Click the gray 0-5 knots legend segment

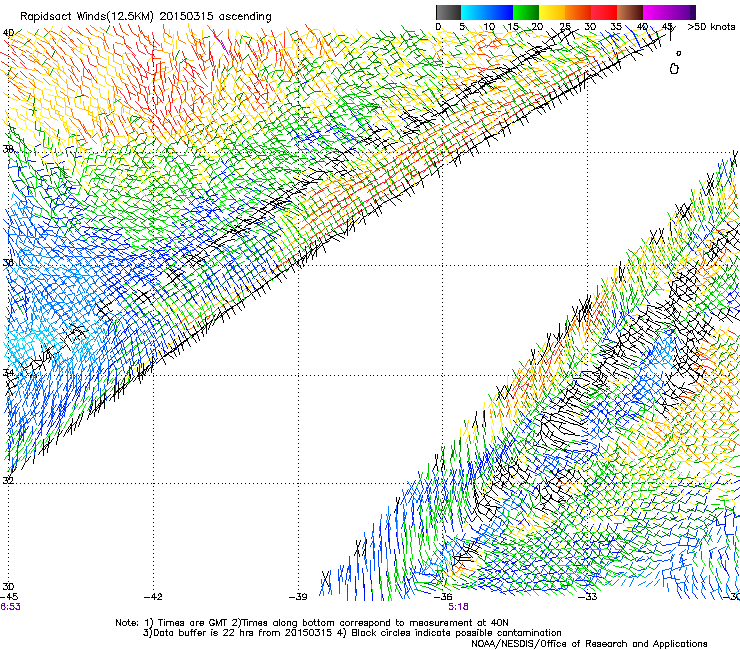point(448,12)
